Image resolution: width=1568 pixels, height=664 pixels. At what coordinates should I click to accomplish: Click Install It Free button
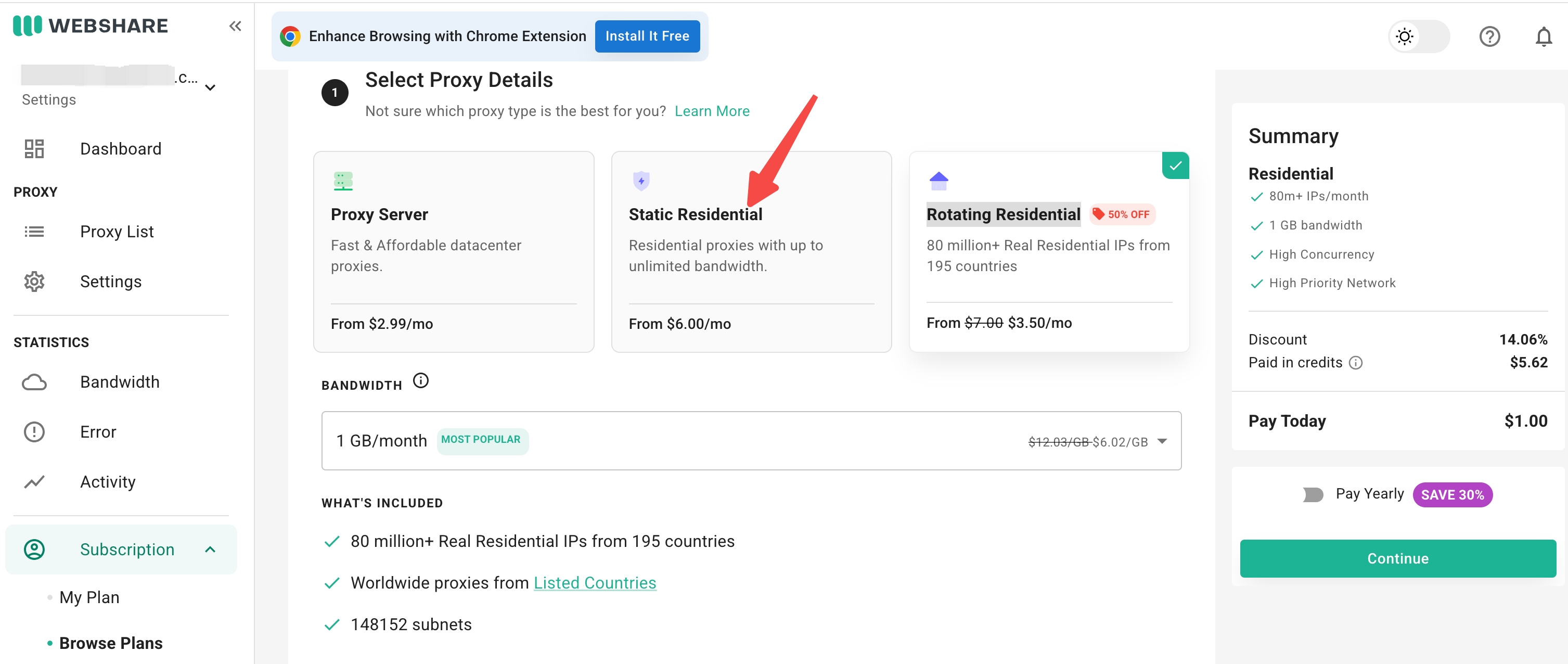[x=647, y=36]
